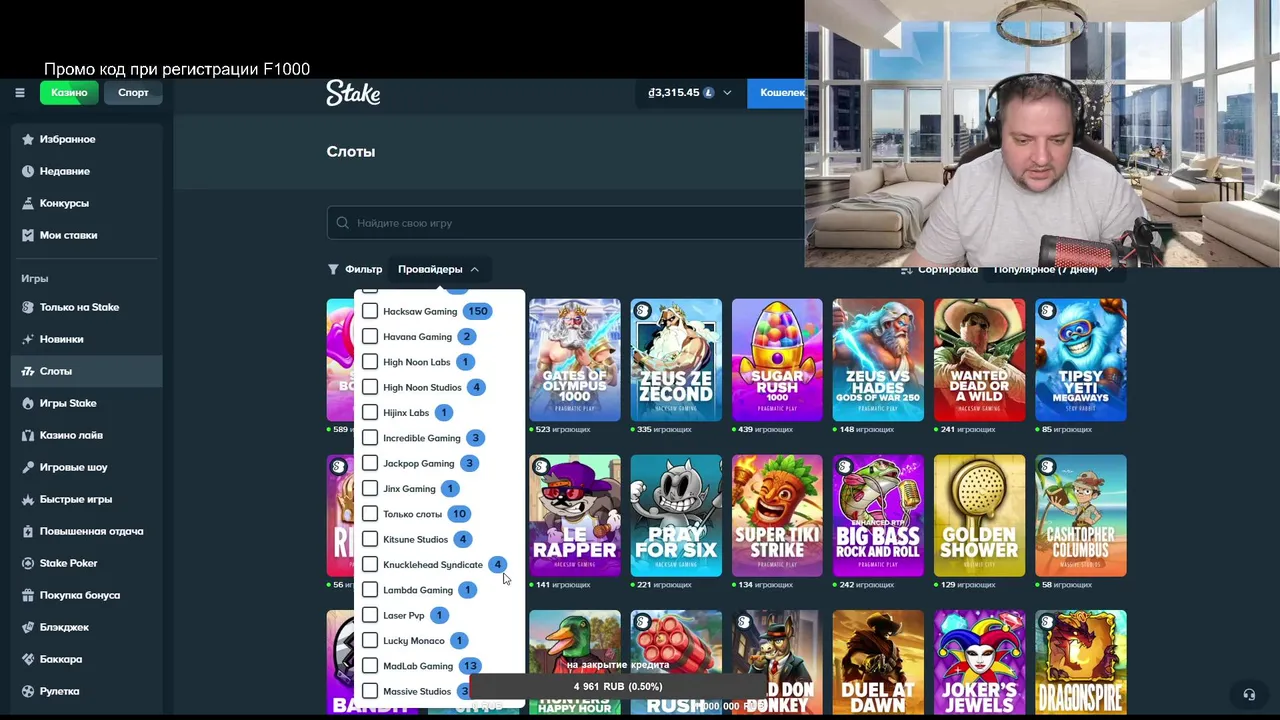Check the Knucklehead Syndicate checkbox

click(x=370, y=564)
